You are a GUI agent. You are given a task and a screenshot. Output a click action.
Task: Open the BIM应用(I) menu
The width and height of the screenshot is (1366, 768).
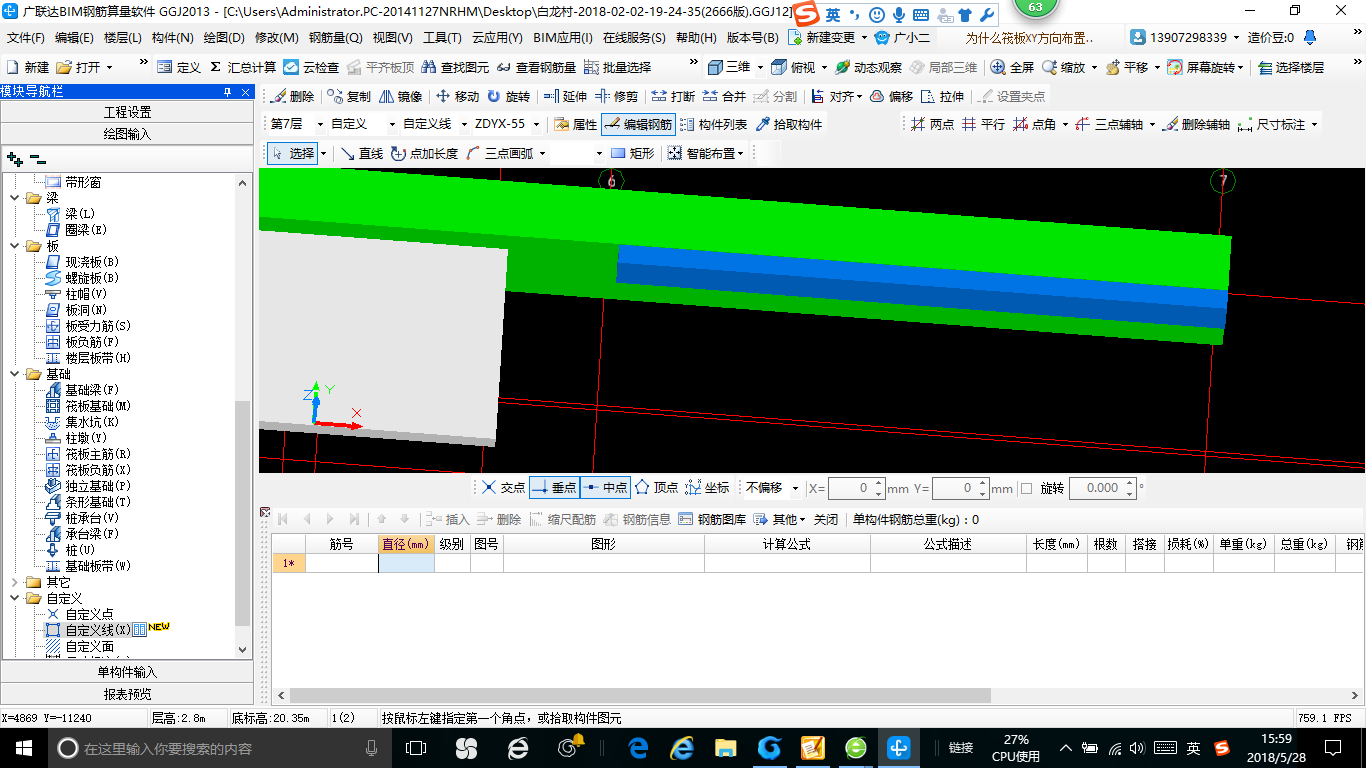tap(562, 38)
